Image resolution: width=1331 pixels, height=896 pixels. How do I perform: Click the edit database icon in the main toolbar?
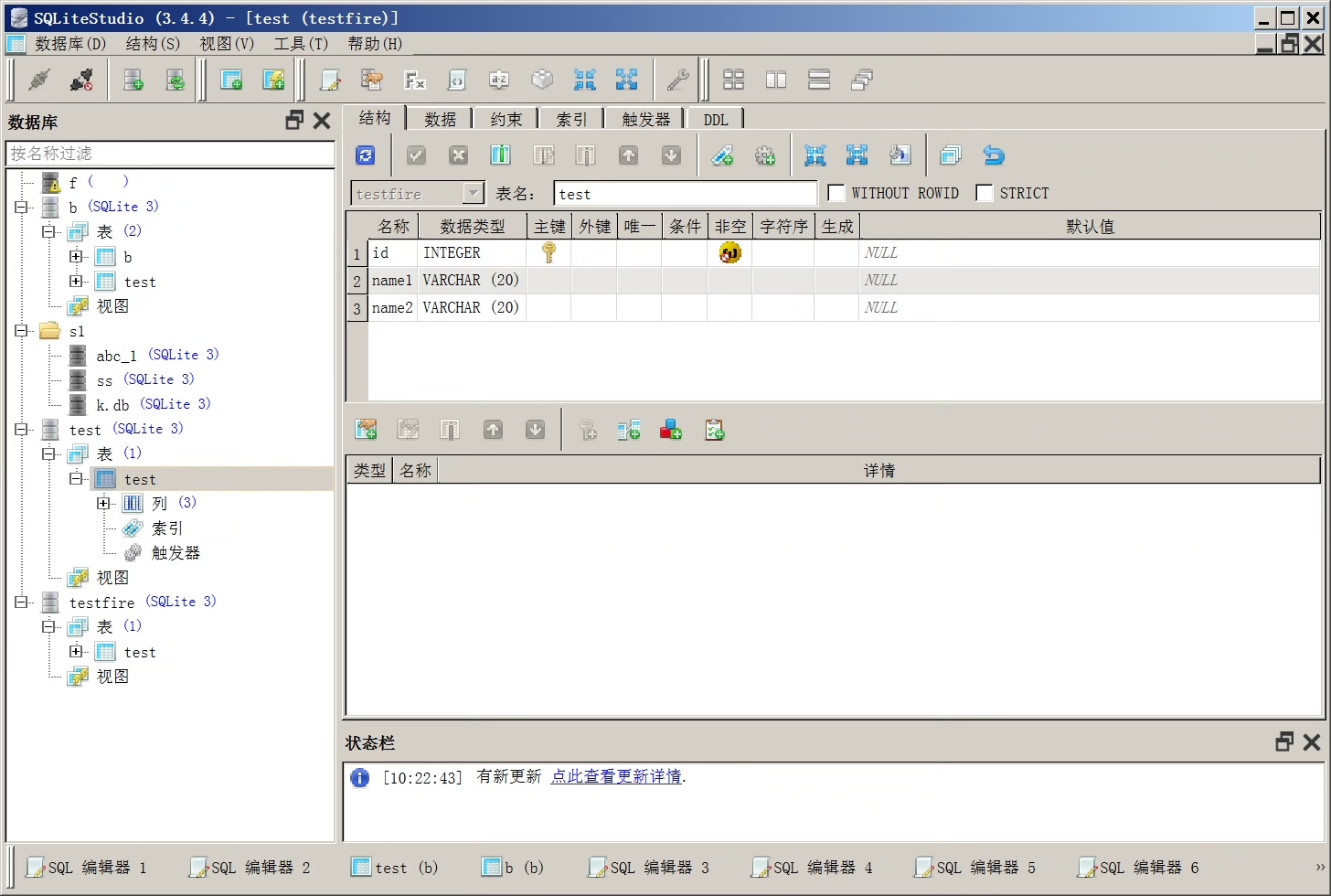176,80
